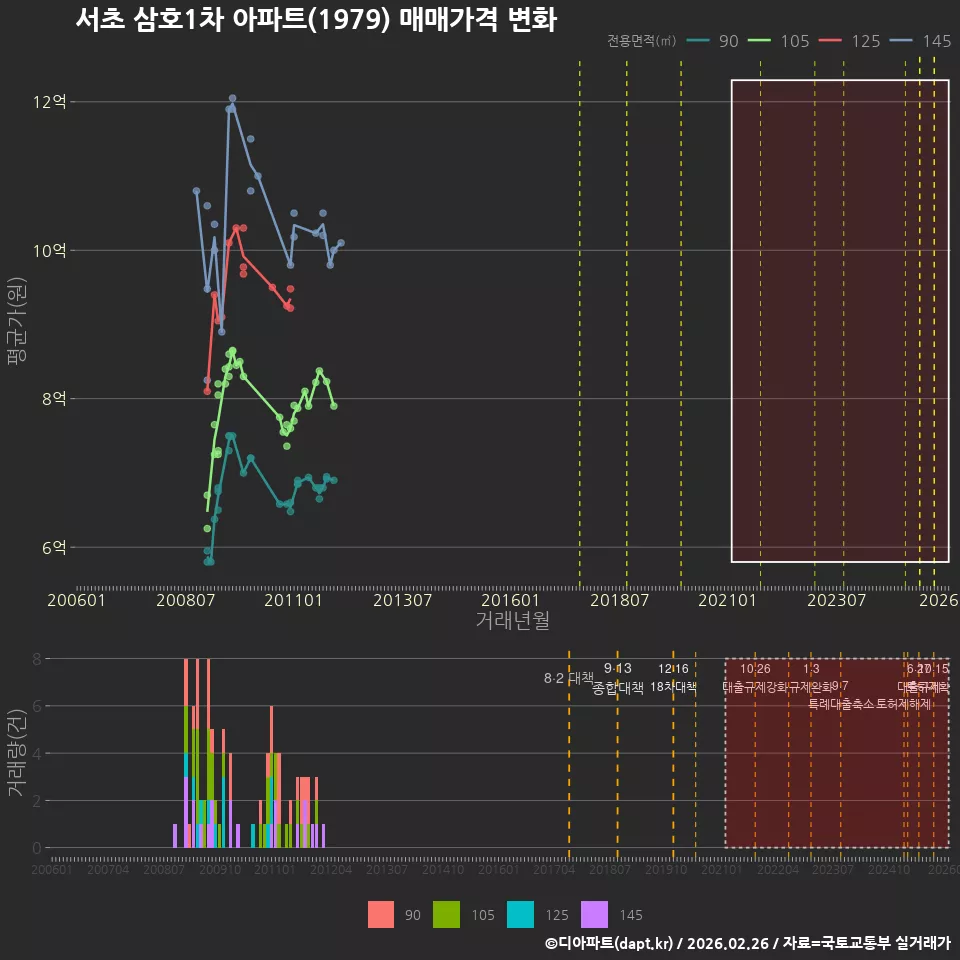This screenshot has width=960, height=960.
Task: Select the purple 145 swatch in bottom legend
Action: tap(594, 915)
